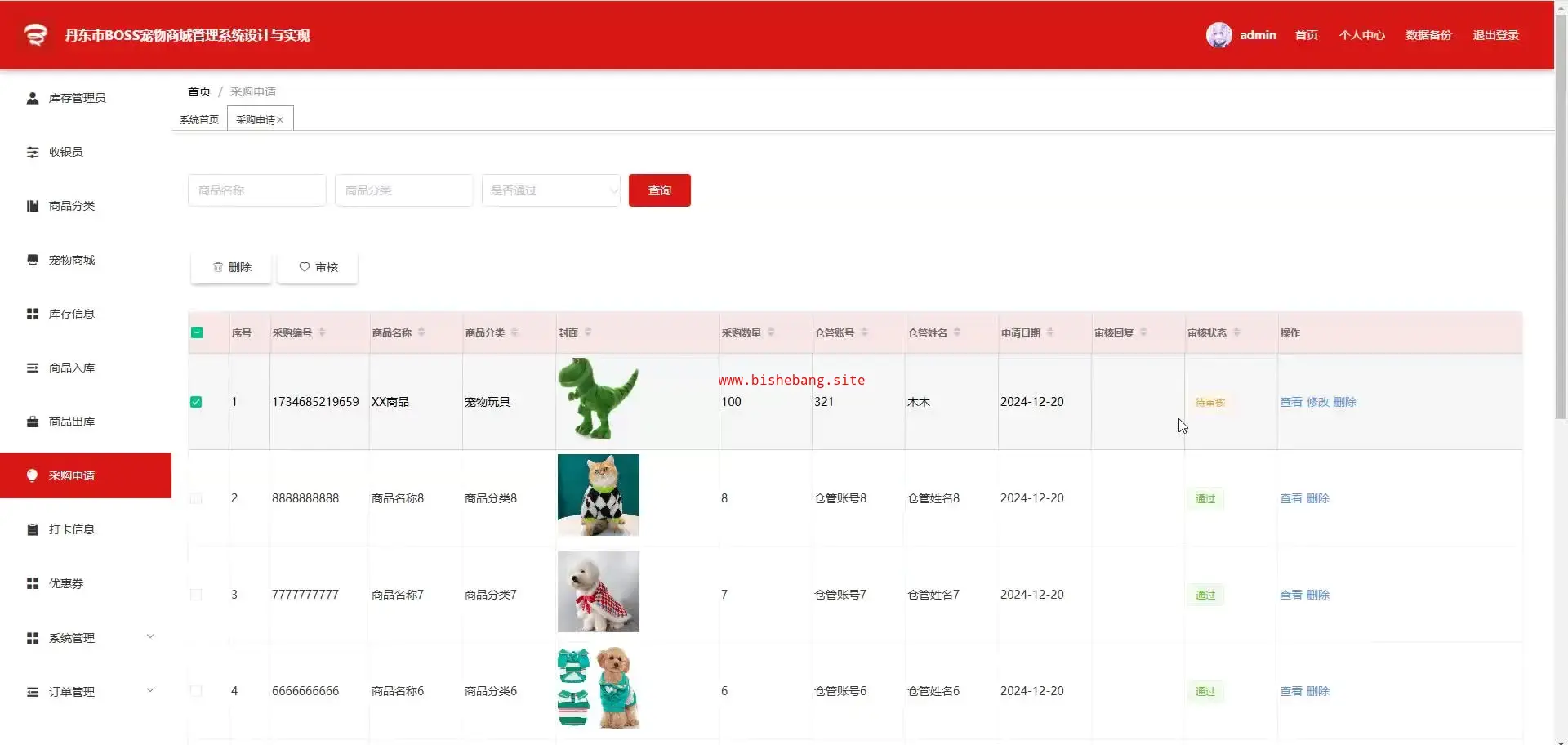Open the green dinosaur toy thumbnail

pos(598,399)
